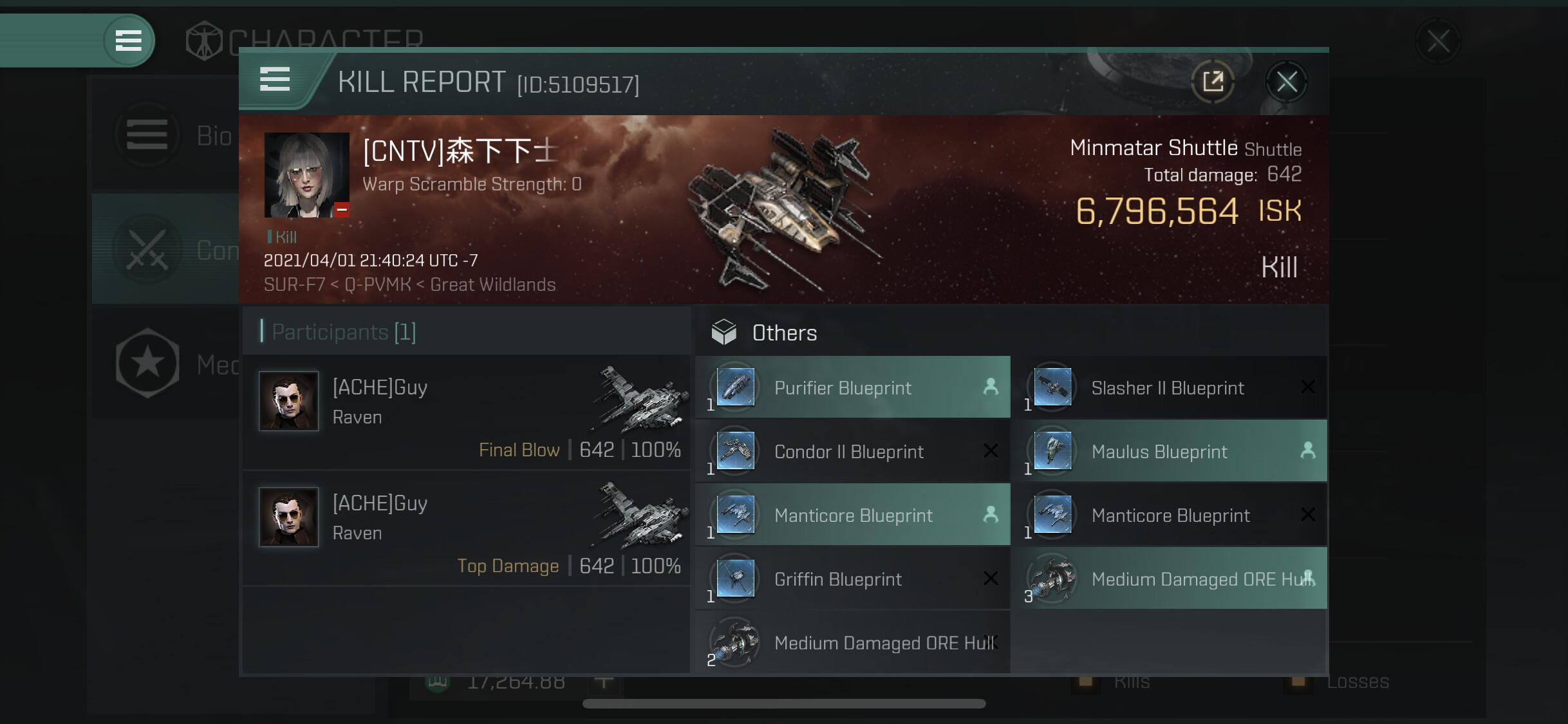Click the destroyed X on right Manticore Blueprint
1568x724 pixels.
[1307, 514]
